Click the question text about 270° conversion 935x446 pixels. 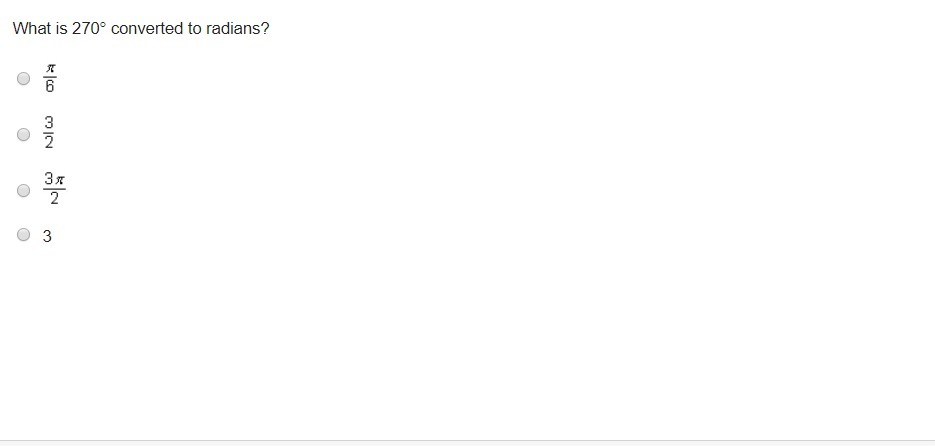click(141, 29)
